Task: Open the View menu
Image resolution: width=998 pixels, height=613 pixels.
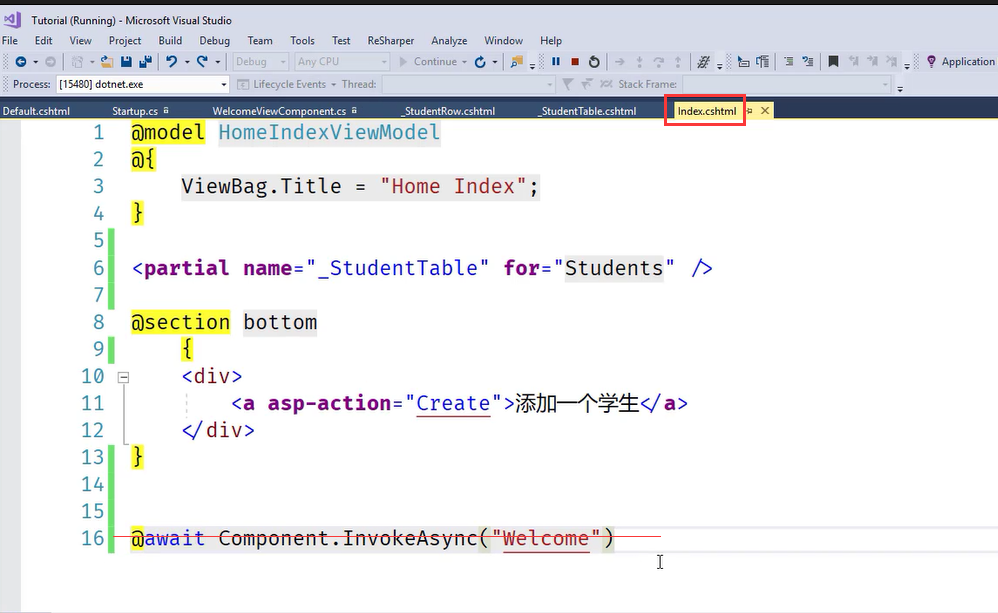Action: [80, 41]
